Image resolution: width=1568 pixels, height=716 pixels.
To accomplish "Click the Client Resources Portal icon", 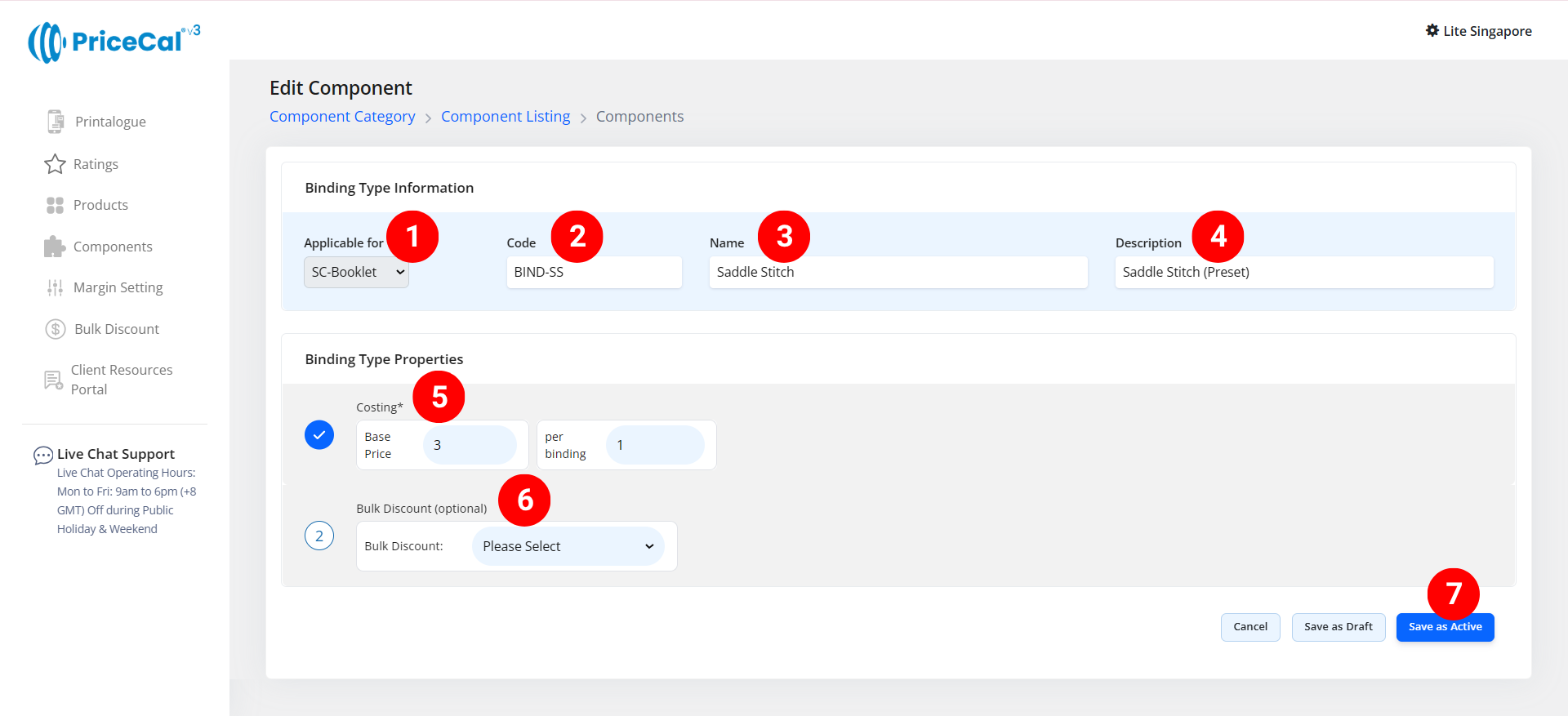I will [x=53, y=380].
